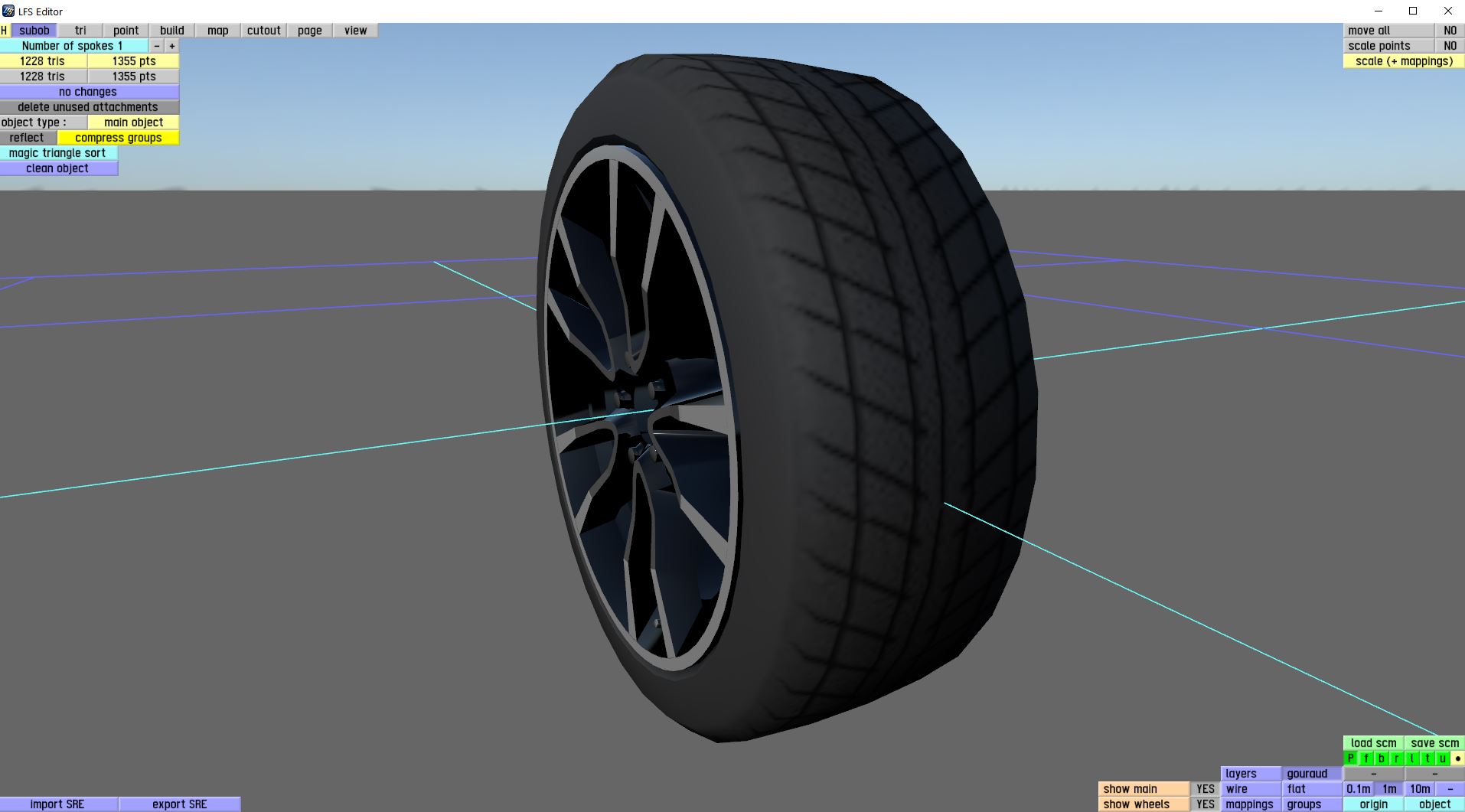Switch shading to gouraud
Image resolution: width=1465 pixels, height=812 pixels.
pyautogui.click(x=1313, y=774)
